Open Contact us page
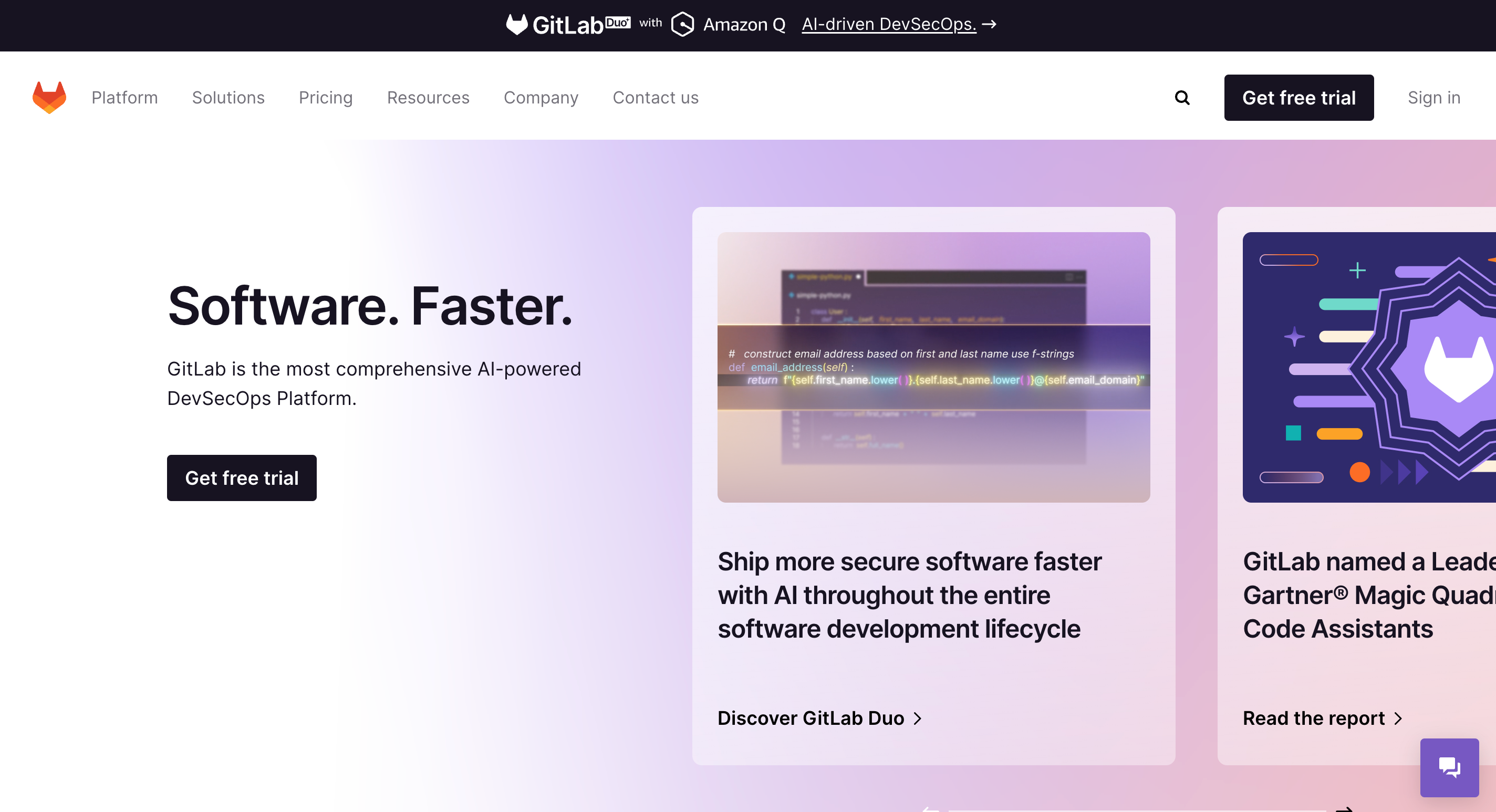Viewport: 1496px width, 812px height. click(656, 98)
